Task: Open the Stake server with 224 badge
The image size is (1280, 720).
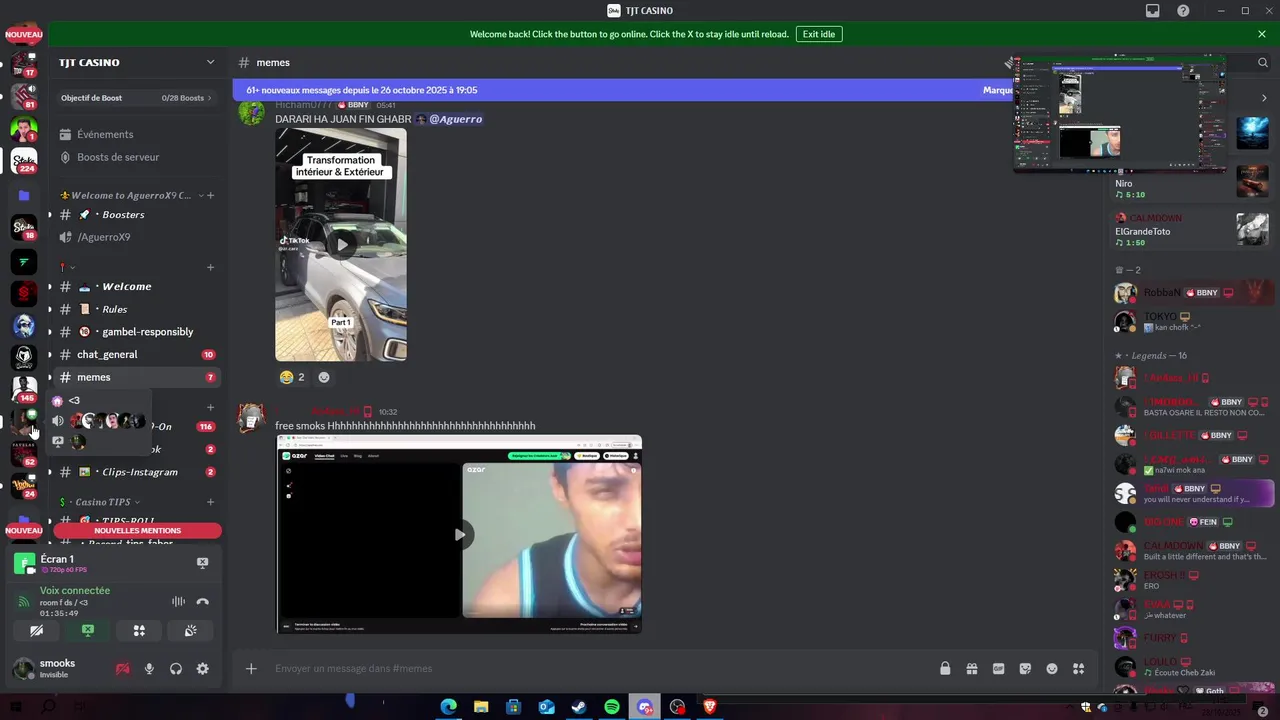Action: tap(24, 160)
